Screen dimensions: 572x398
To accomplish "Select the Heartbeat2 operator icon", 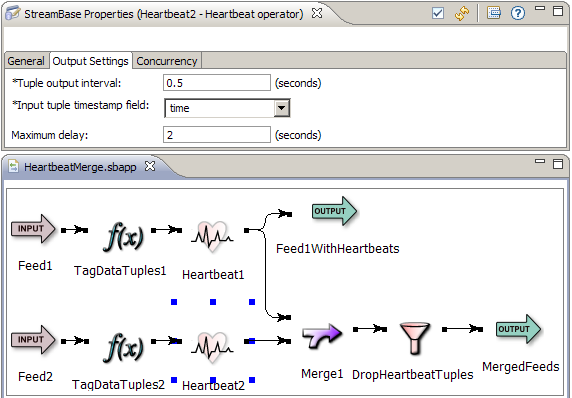I will [212, 347].
